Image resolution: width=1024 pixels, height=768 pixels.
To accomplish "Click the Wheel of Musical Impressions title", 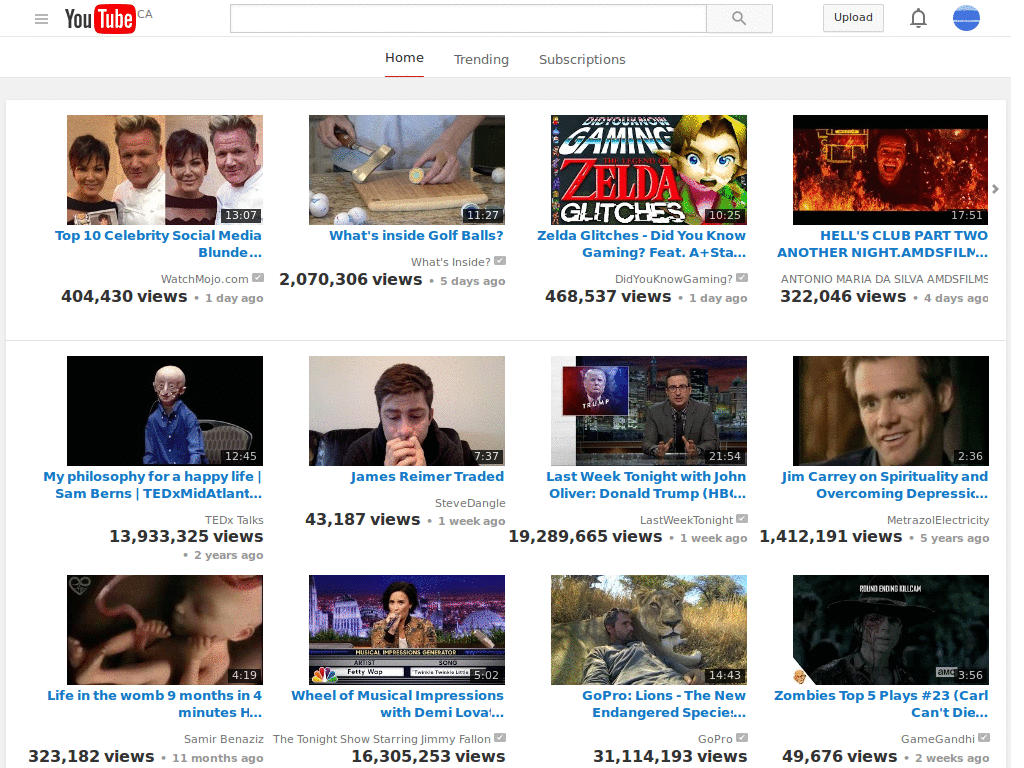I will point(398,703).
